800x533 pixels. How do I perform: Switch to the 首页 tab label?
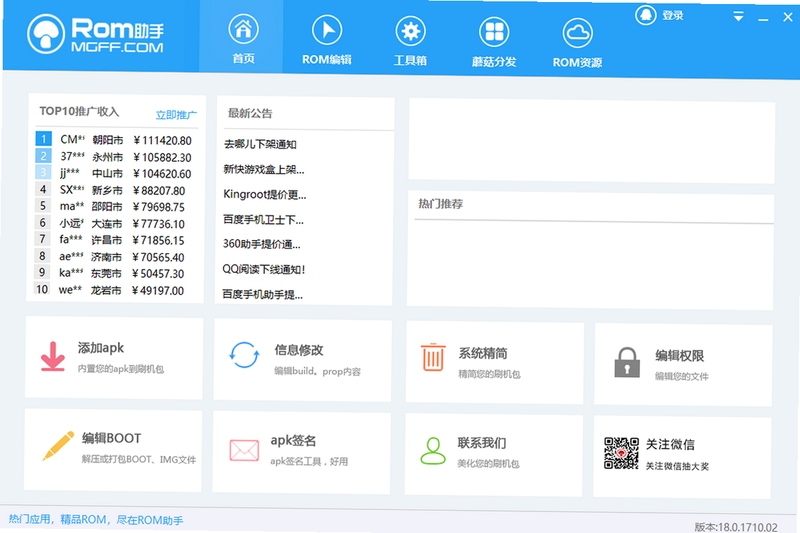(243, 59)
